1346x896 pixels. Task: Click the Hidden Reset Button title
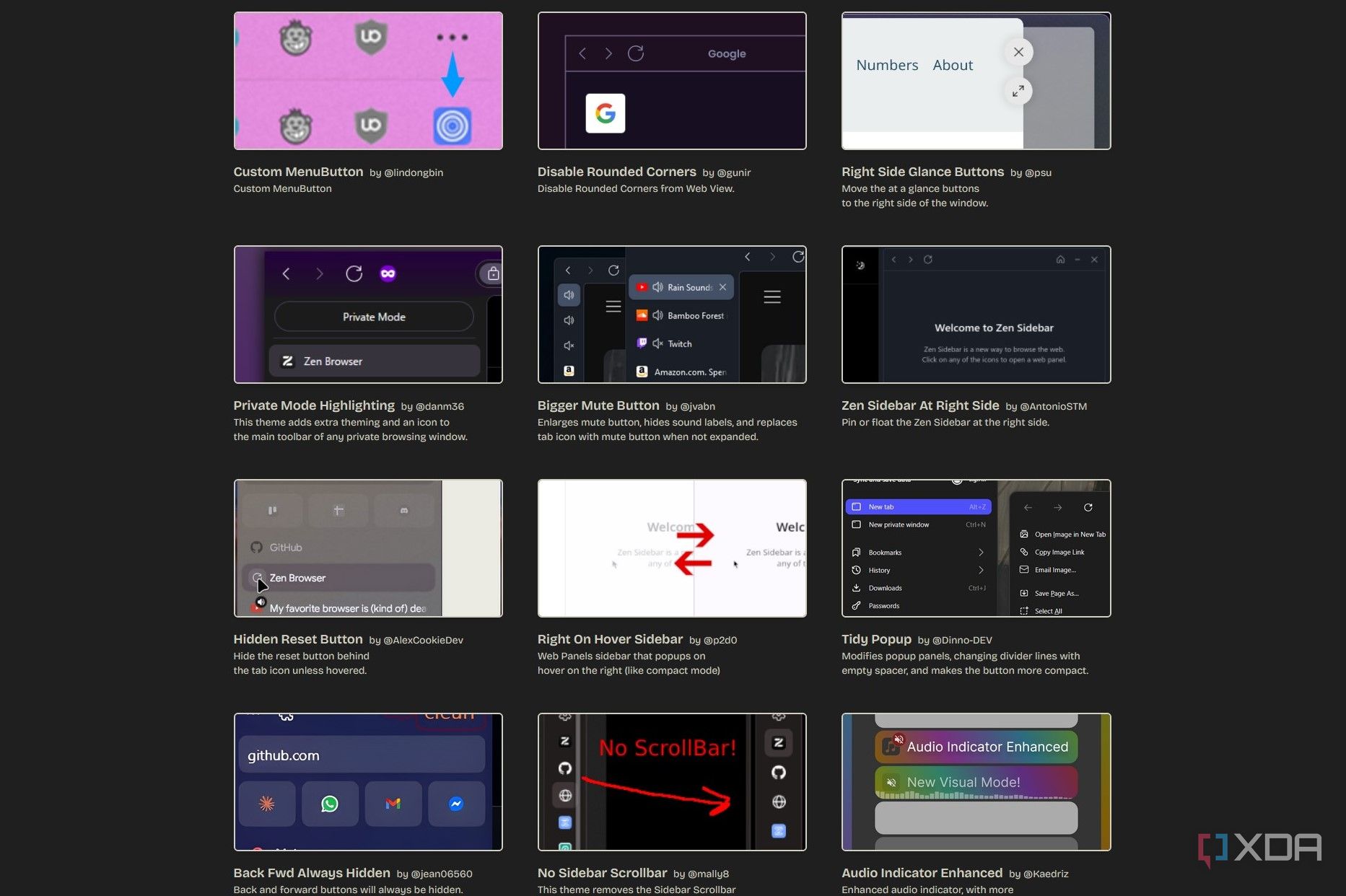tap(298, 639)
